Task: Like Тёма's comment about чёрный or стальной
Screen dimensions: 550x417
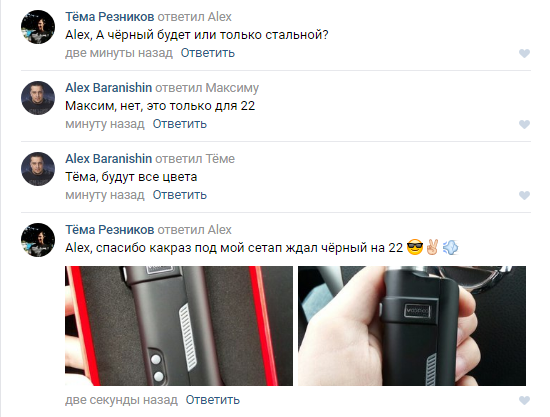Action: tap(524, 53)
